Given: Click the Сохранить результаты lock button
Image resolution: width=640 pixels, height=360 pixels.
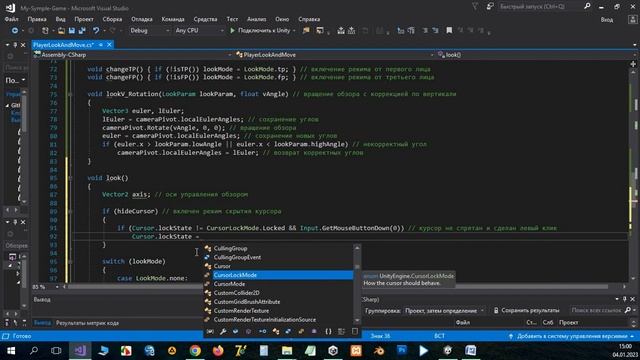Looking at the screenshot, I should [527, 311].
